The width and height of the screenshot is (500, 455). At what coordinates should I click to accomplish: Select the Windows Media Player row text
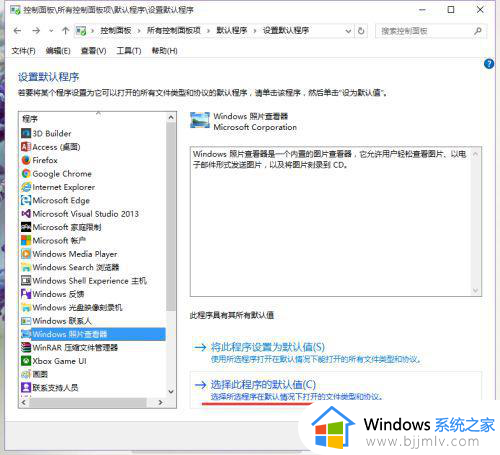pyautogui.click(x=75, y=254)
